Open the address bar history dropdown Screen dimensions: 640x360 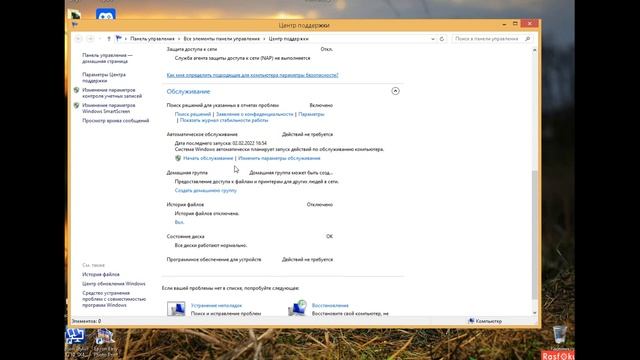click(433, 39)
